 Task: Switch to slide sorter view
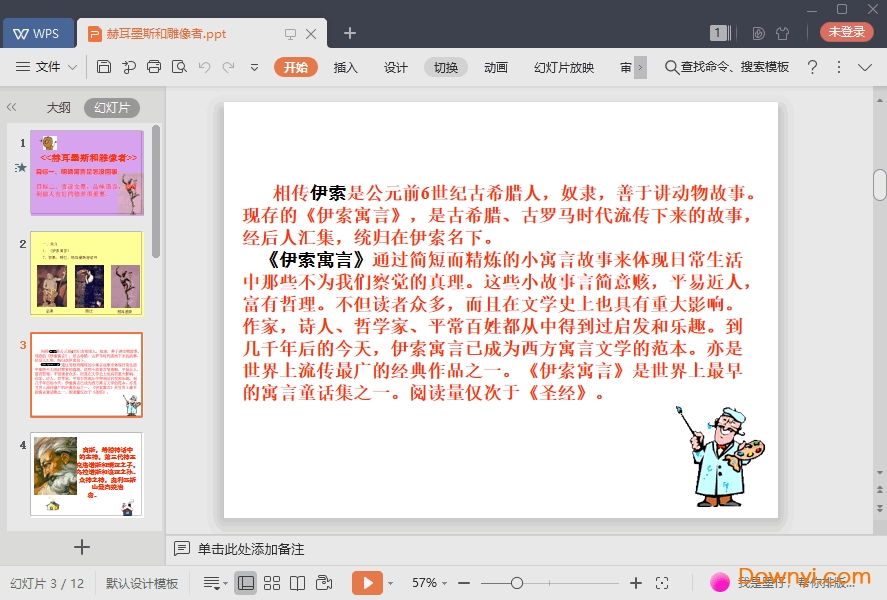[x=272, y=583]
